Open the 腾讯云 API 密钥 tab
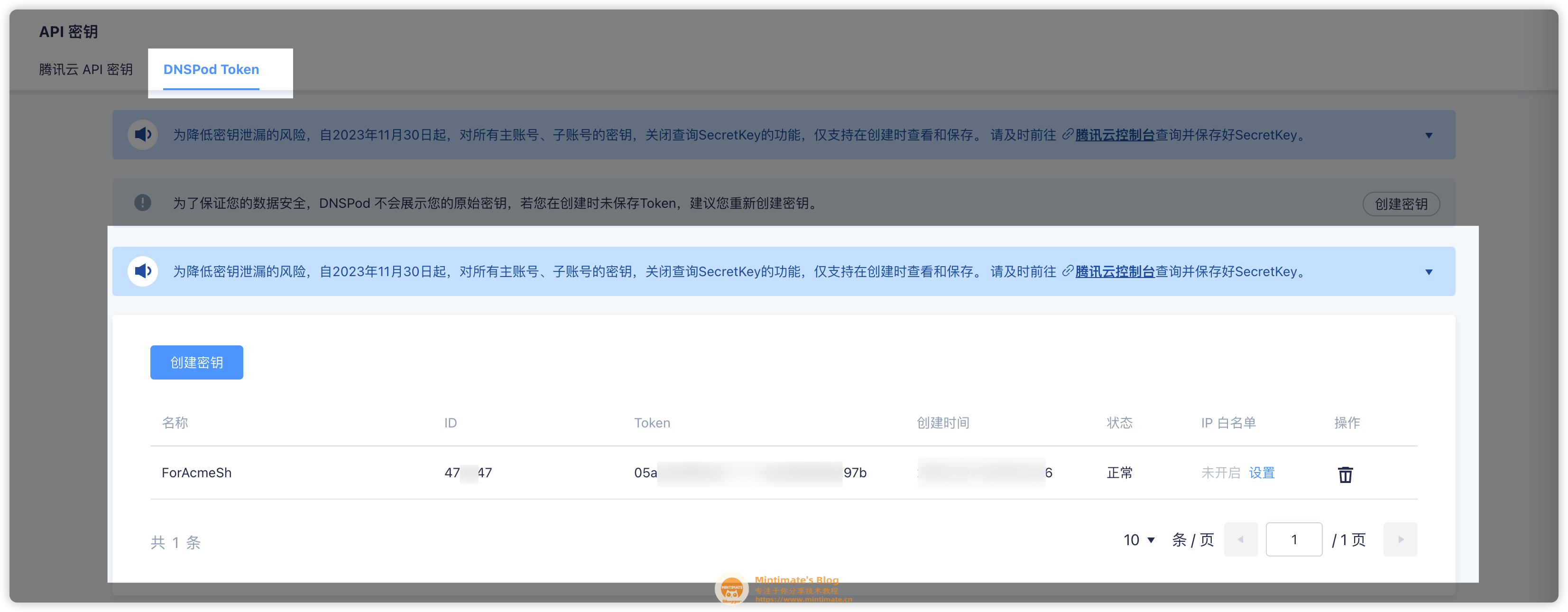The width and height of the screenshot is (1568, 612). click(x=86, y=69)
